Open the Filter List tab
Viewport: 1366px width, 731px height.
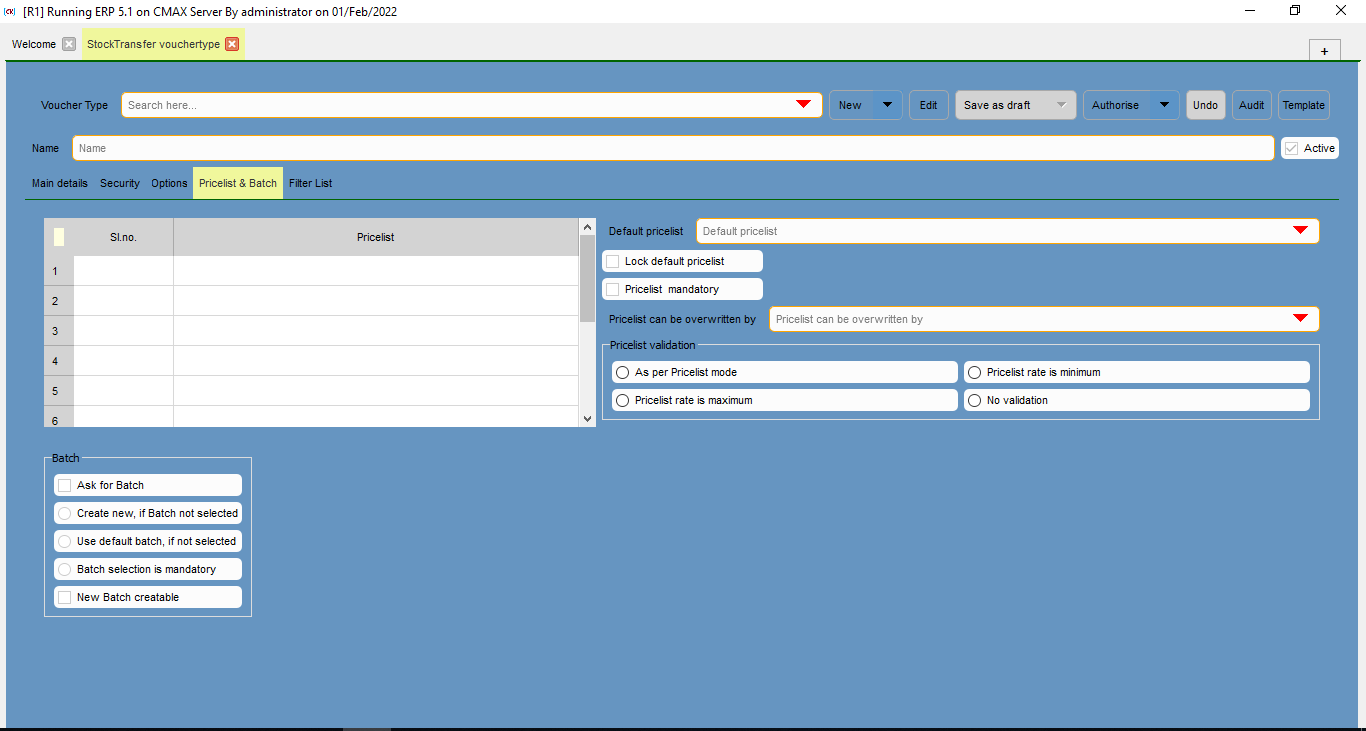(310, 183)
